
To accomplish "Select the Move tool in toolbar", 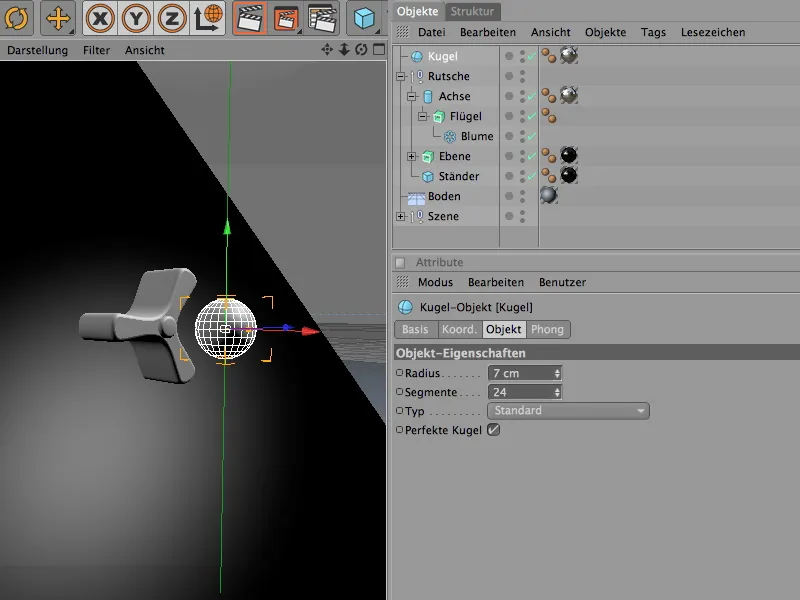I will (x=57, y=17).
